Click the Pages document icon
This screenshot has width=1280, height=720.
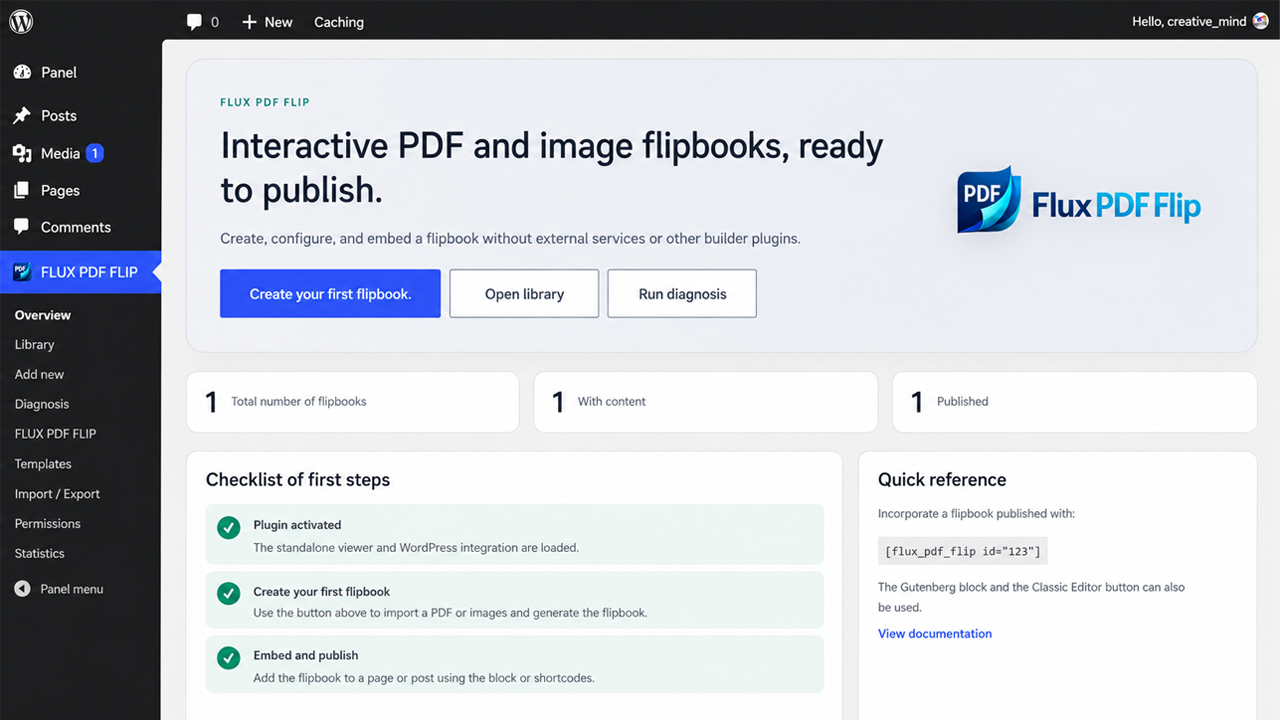(22, 190)
